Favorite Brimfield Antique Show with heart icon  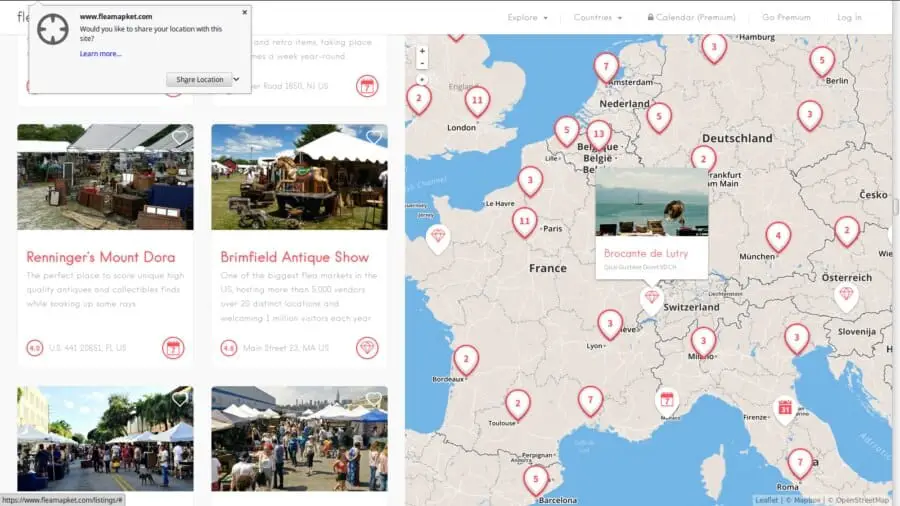point(374,138)
